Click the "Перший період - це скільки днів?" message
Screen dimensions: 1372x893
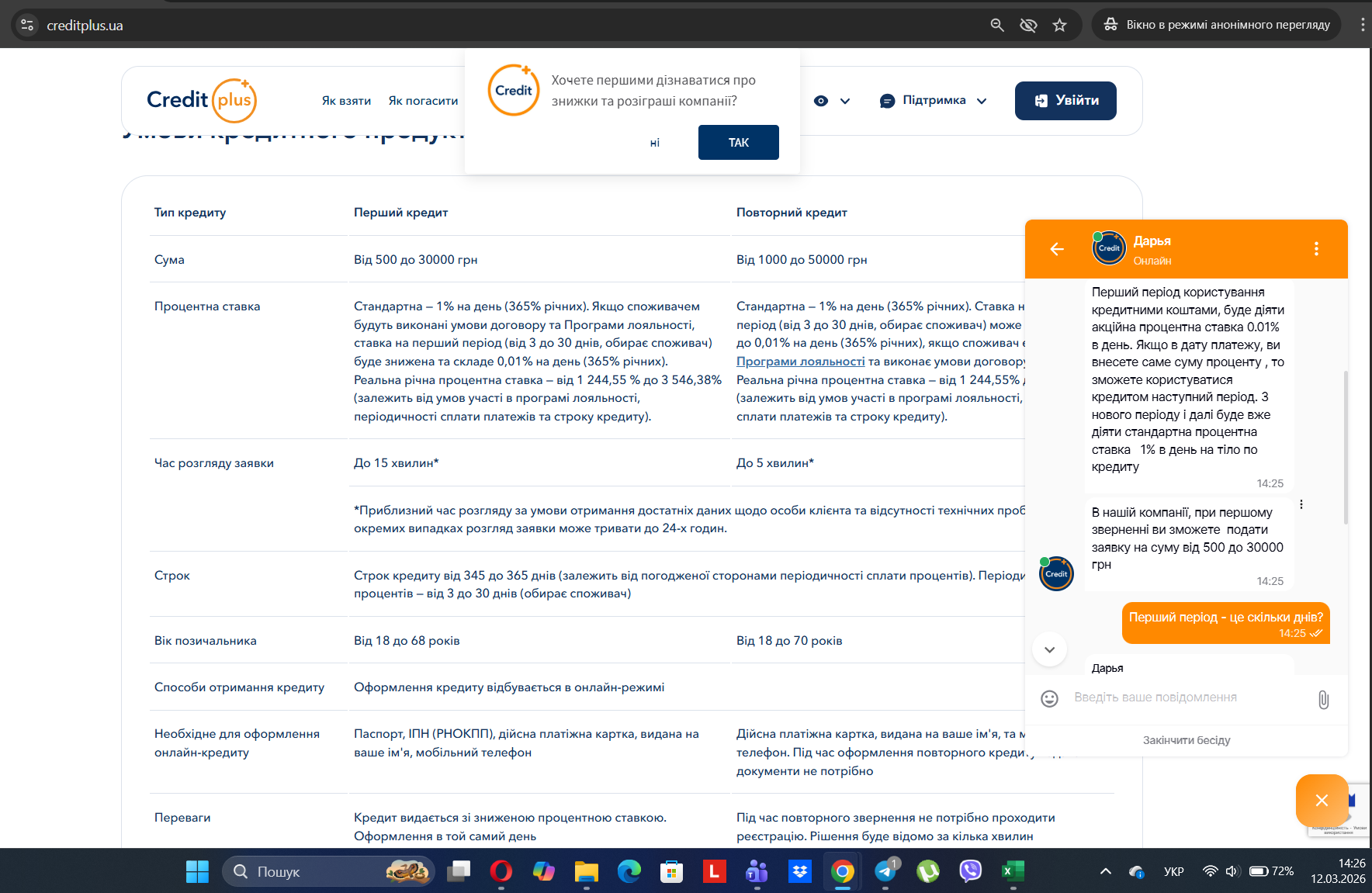[1226, 623]
